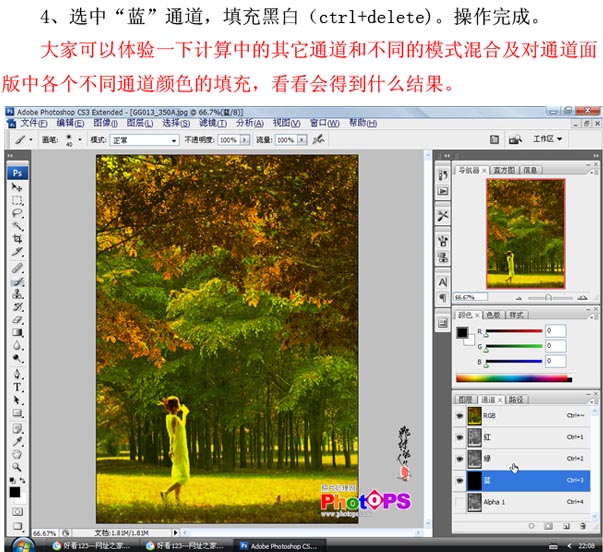Create new channel icon

pos(566,525)
